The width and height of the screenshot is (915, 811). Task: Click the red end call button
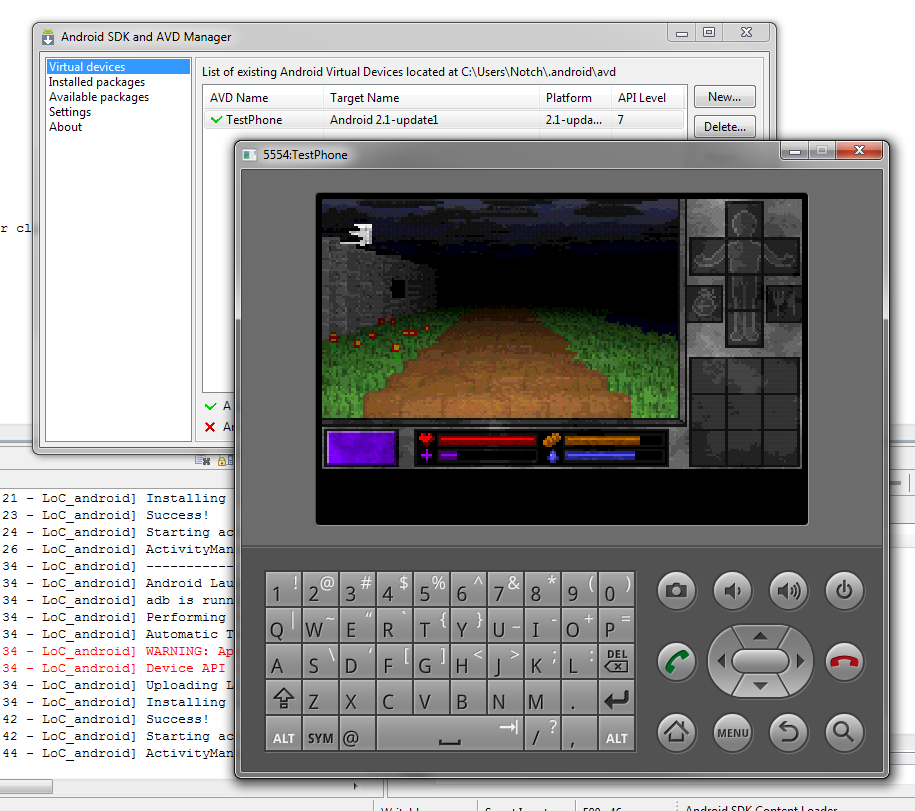(x=844, y=662)
